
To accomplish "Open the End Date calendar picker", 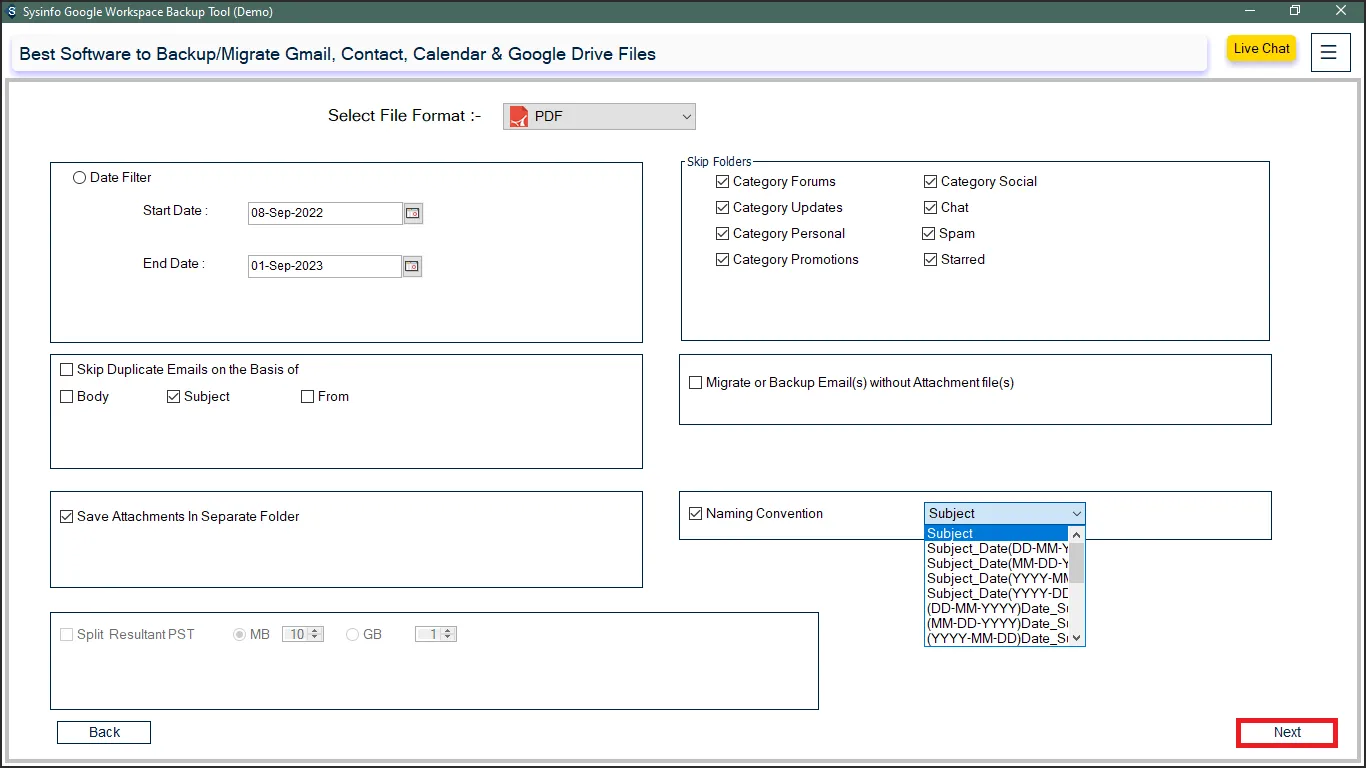I will (412, 266).
